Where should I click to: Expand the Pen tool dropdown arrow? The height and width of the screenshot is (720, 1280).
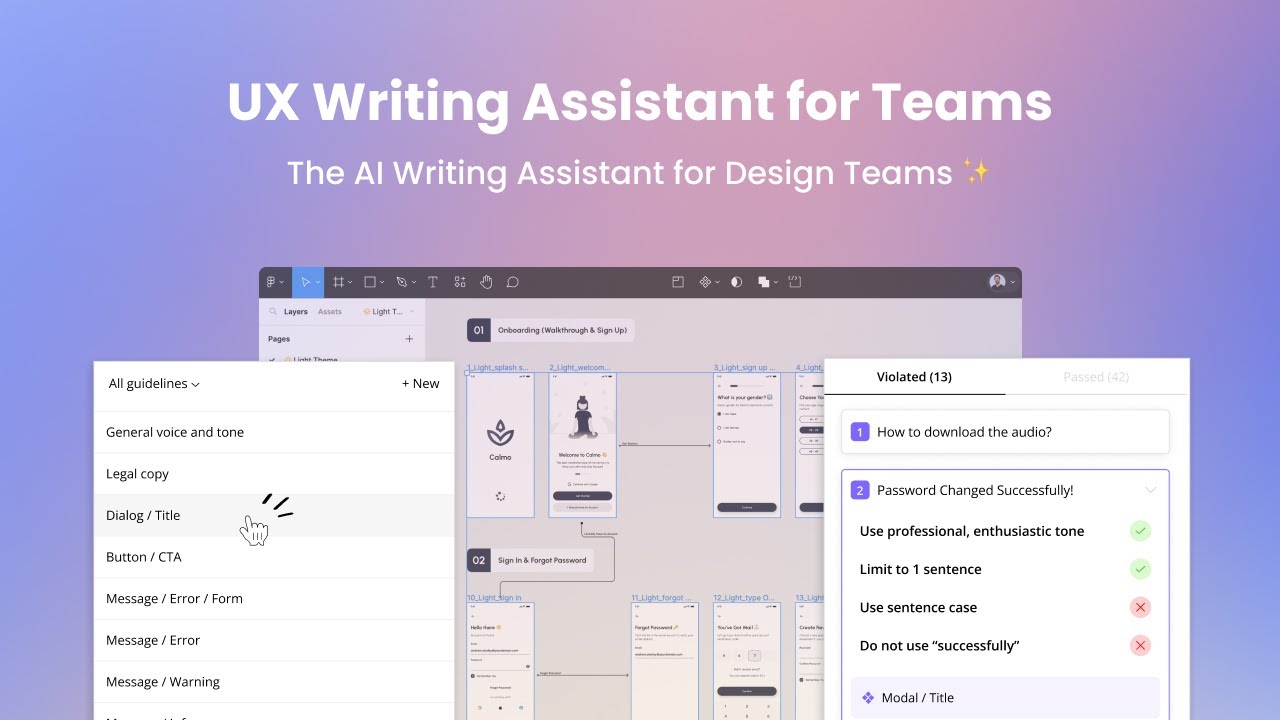[412, 283]
